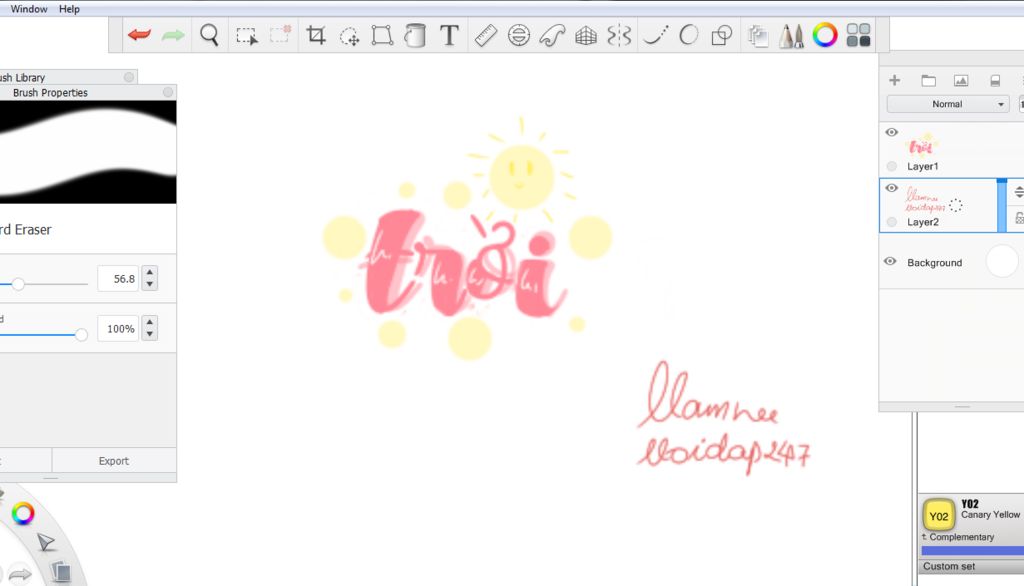The width and height of the screenshot is (1024, 586).
Task: Select the rectangular Selection tool
Action: click(x=246, y=35)
